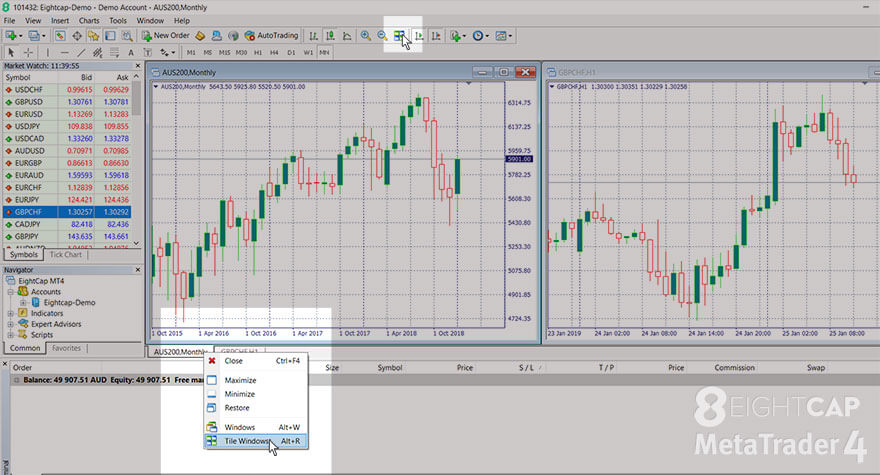This screenshot has width=880, height=475.
Task: Select the Equidistant Channel tool
Action: click(x=98, y=53)
